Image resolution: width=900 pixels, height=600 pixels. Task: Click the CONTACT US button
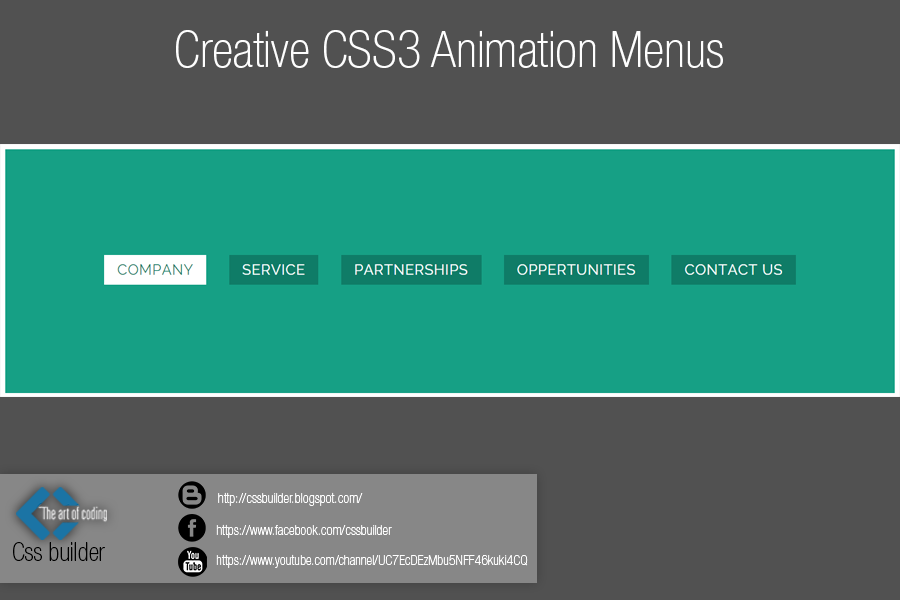pos(733,269)
